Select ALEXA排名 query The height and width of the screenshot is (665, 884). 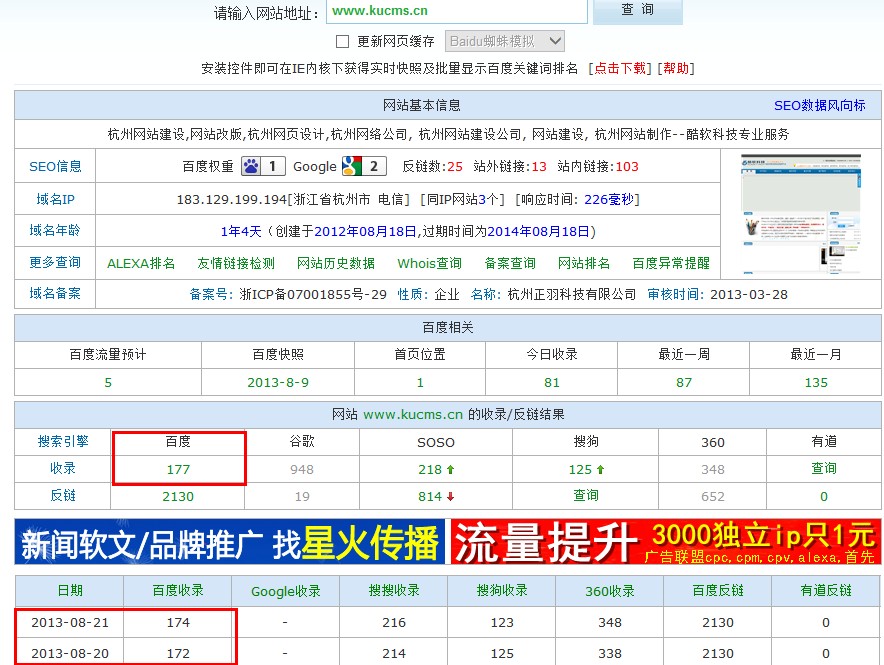(x=141, y=263)
